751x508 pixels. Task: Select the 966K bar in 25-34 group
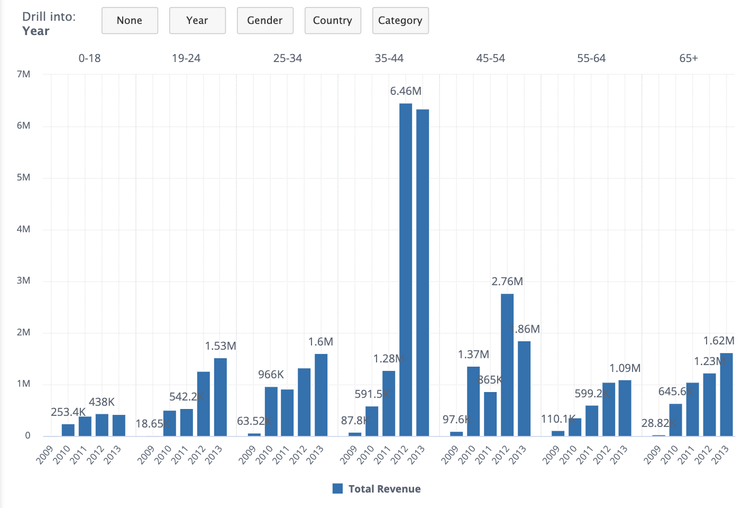(271, 411)
